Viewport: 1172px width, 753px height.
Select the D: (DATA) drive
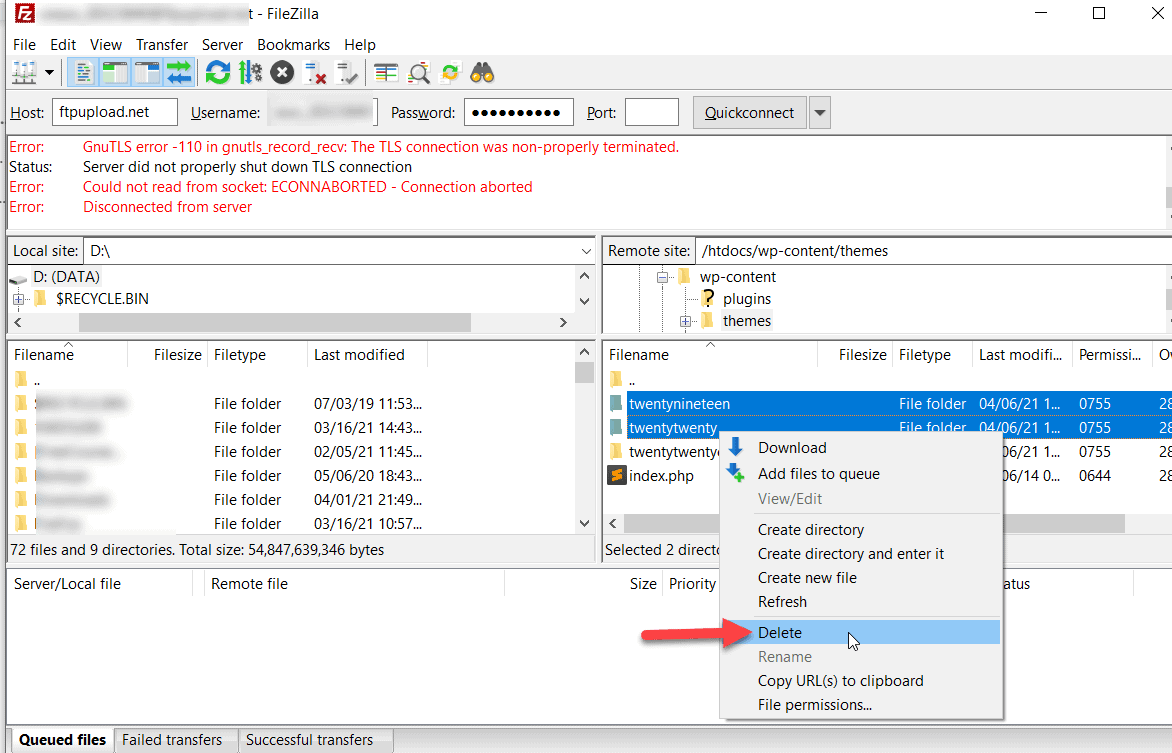(66, 277)
